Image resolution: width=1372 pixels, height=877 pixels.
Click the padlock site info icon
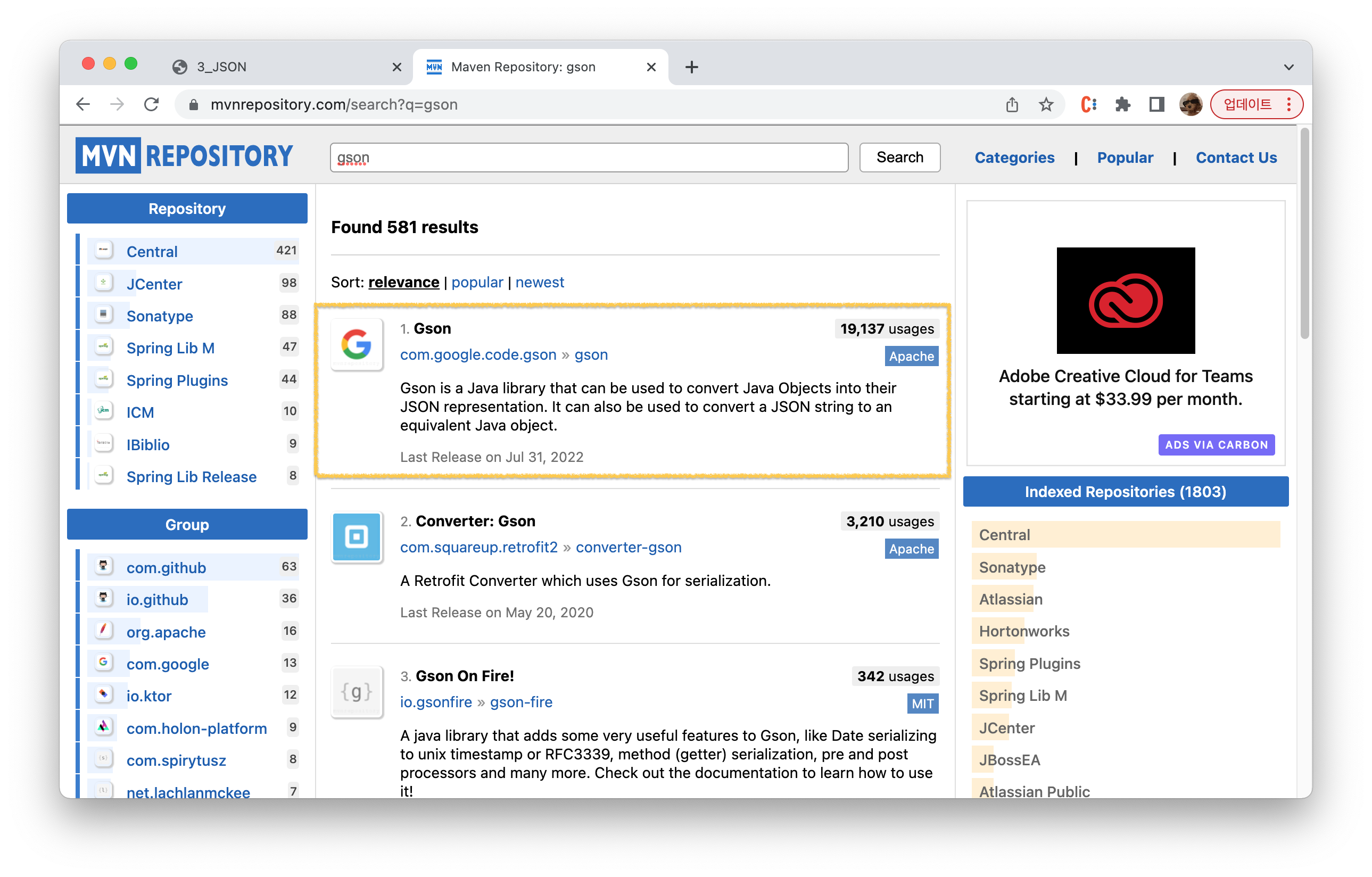194,105
